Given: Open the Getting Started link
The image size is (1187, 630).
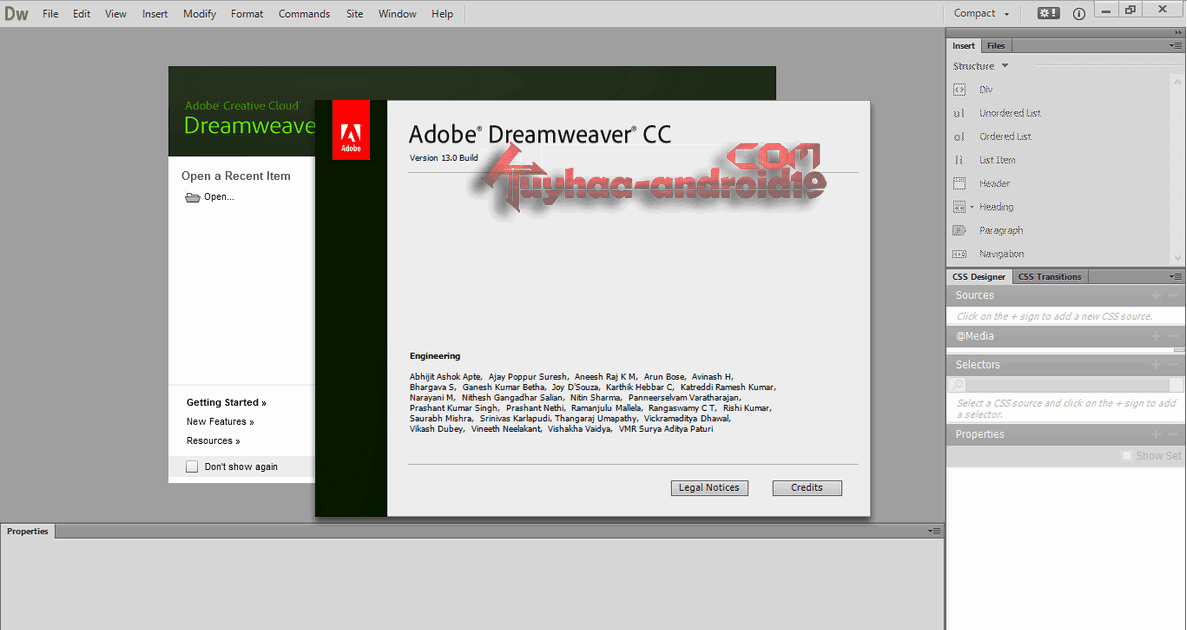Looking at the screenshot, I should (x=226, y=402).
